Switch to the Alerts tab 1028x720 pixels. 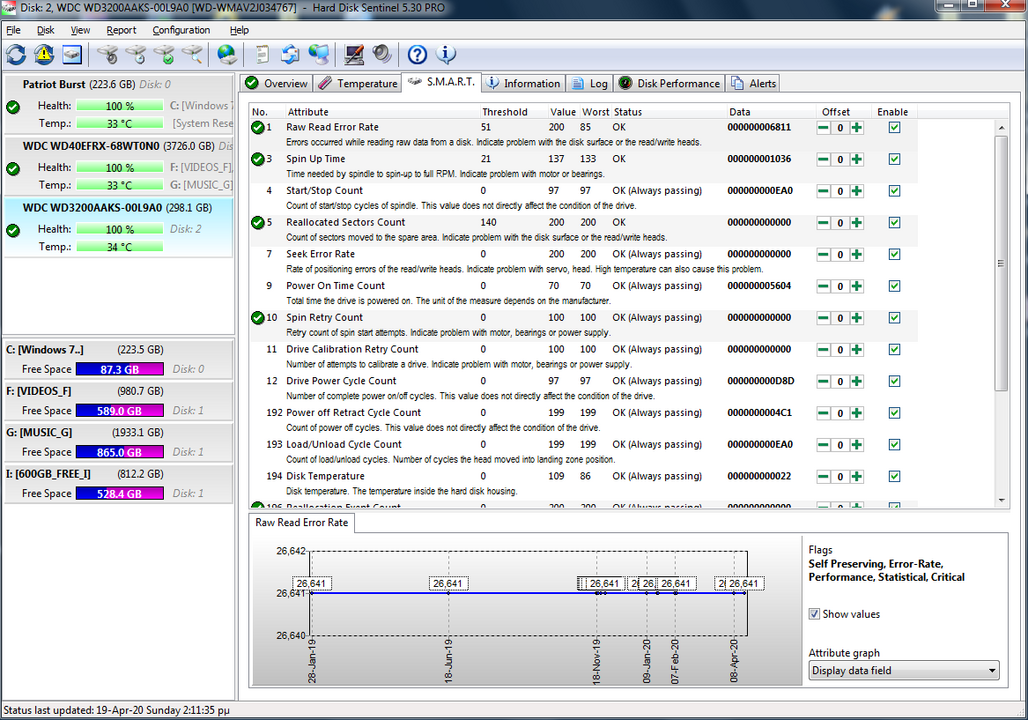click(x=754, y=83)
